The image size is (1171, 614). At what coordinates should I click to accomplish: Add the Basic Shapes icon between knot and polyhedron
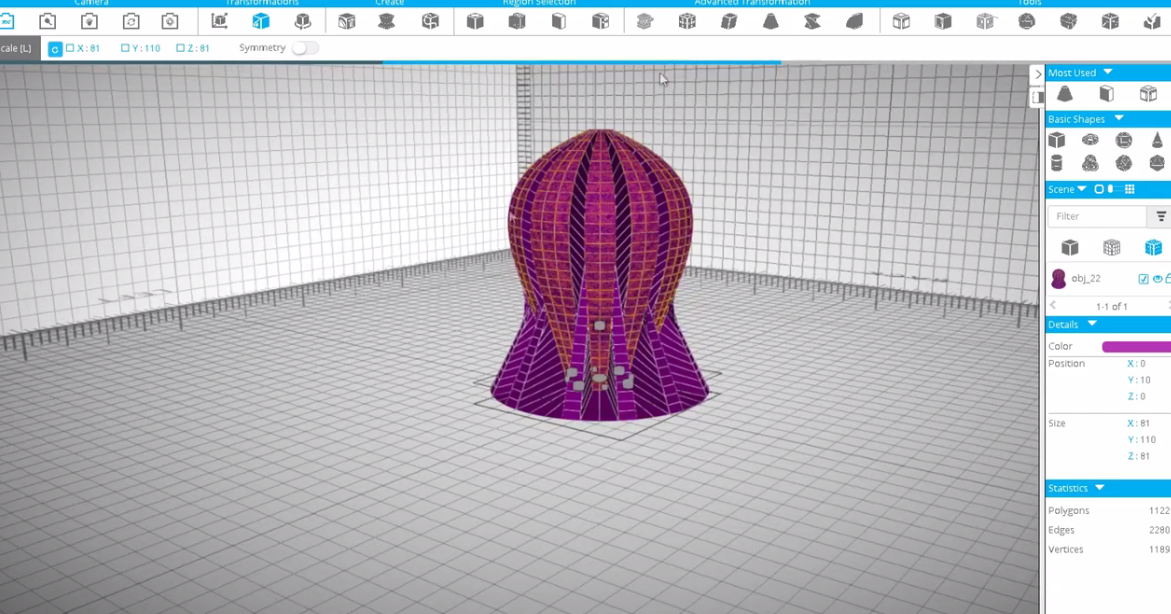pyautogui.click(x=1124, y=163)
